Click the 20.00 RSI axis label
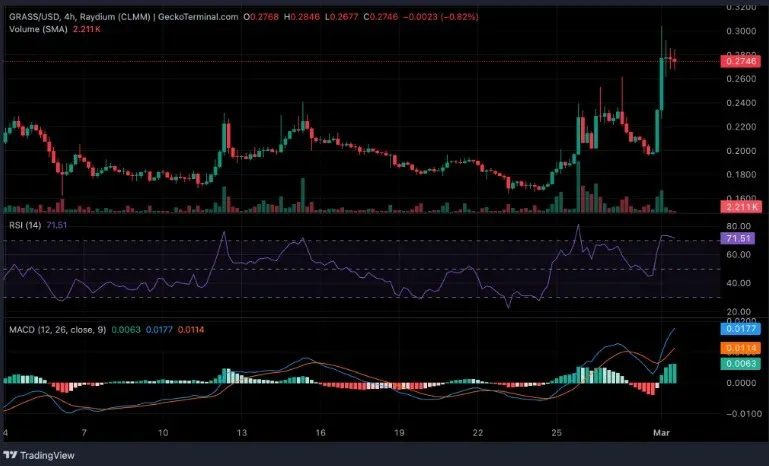 point(739,311)
